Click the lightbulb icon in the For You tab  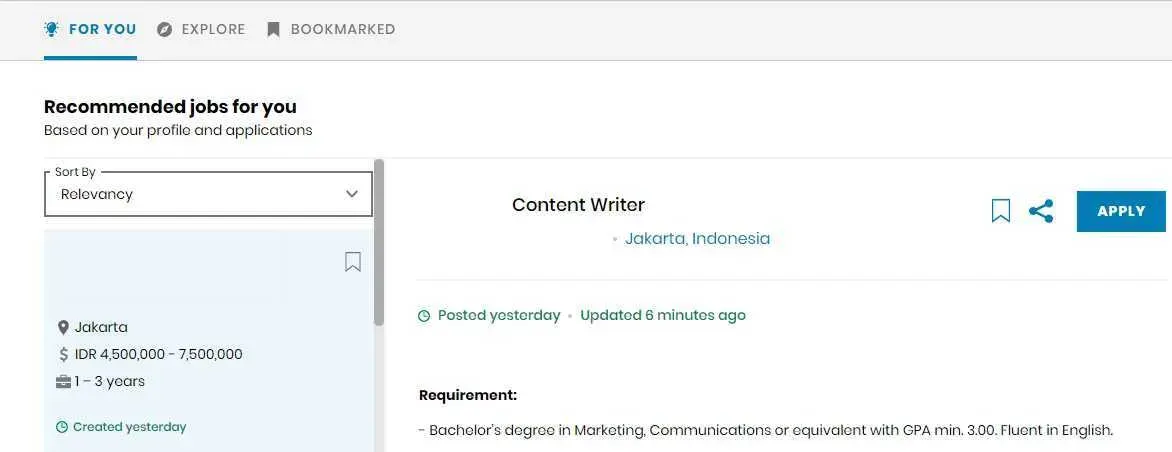(x=52, y=29)
